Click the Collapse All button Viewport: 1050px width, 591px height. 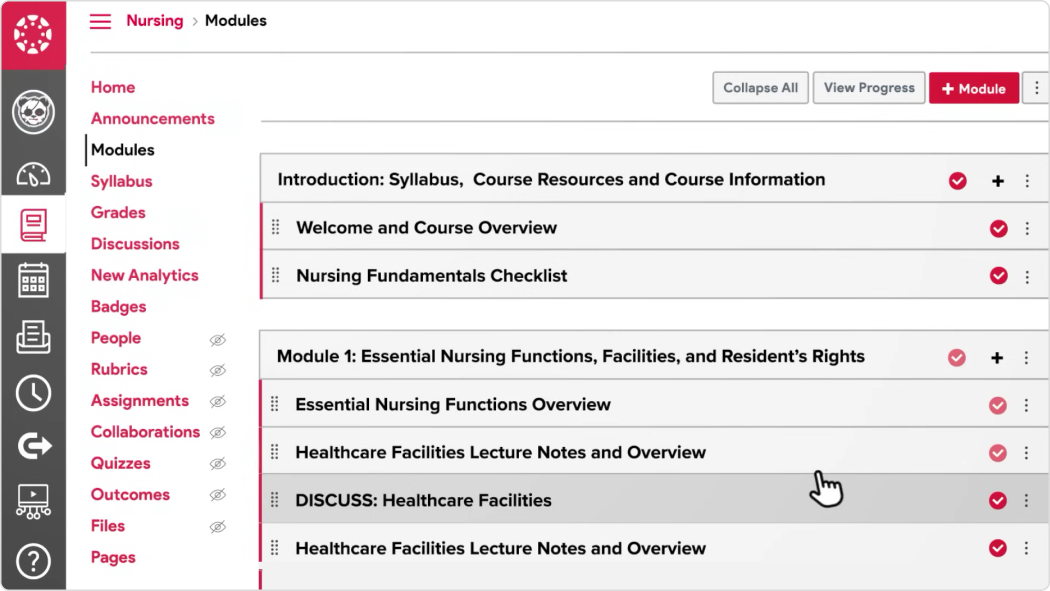[760, 88]
